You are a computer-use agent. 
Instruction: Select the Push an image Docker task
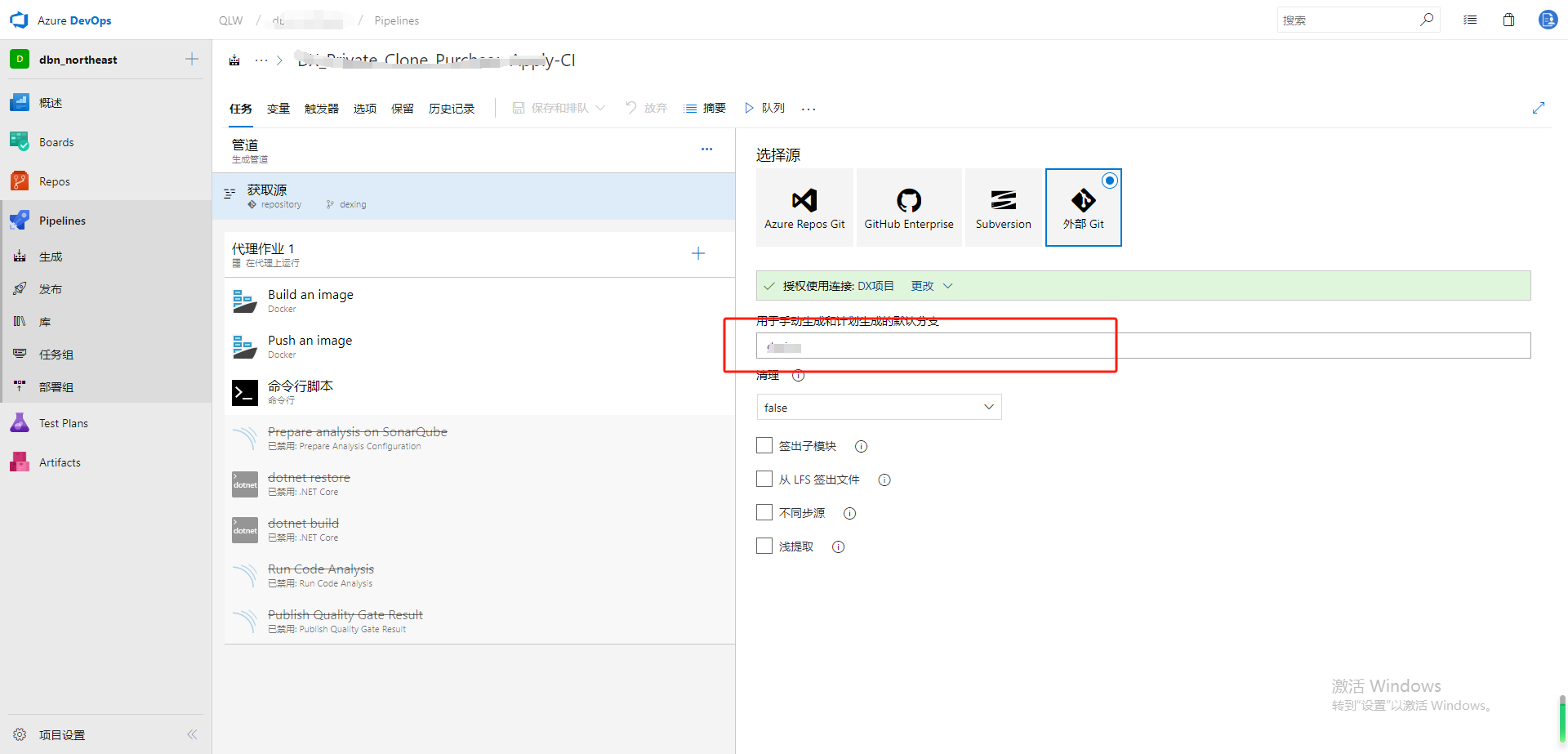(479, 346)
